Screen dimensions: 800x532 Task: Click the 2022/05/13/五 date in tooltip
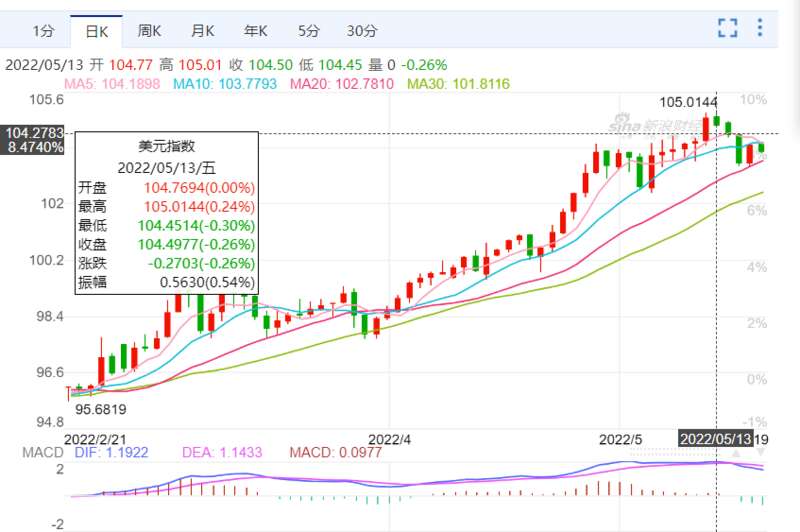(x=166, y=168)
